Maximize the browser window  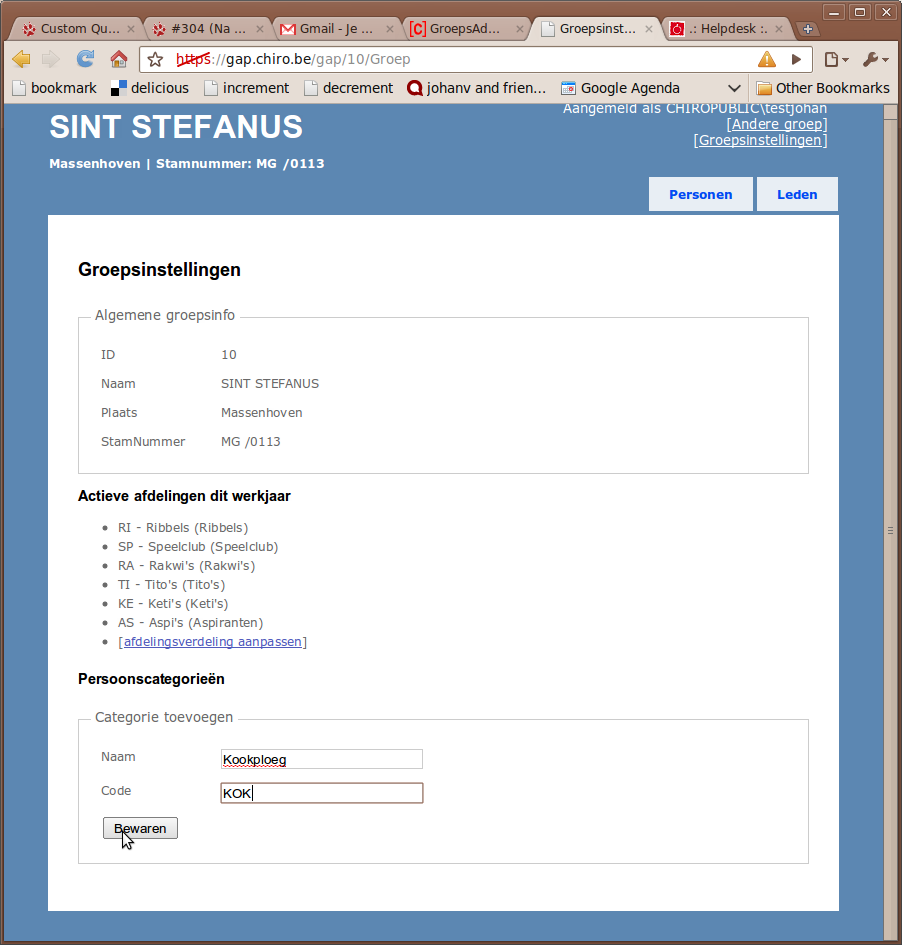coord(860,12)
